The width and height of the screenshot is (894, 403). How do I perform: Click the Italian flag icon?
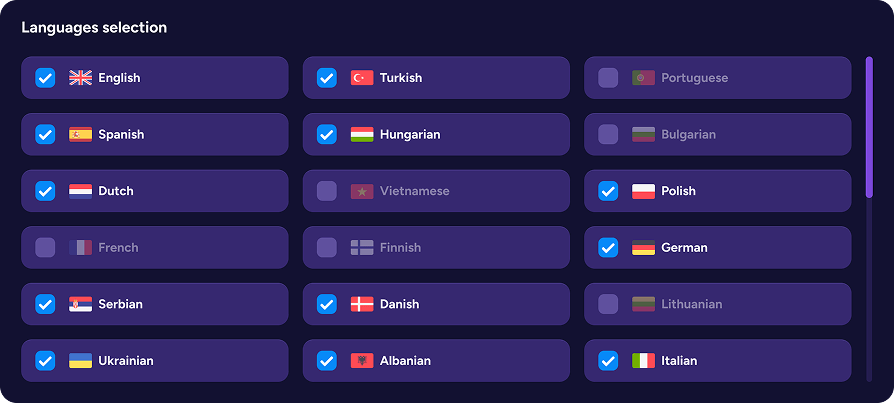tap(643, 361)
